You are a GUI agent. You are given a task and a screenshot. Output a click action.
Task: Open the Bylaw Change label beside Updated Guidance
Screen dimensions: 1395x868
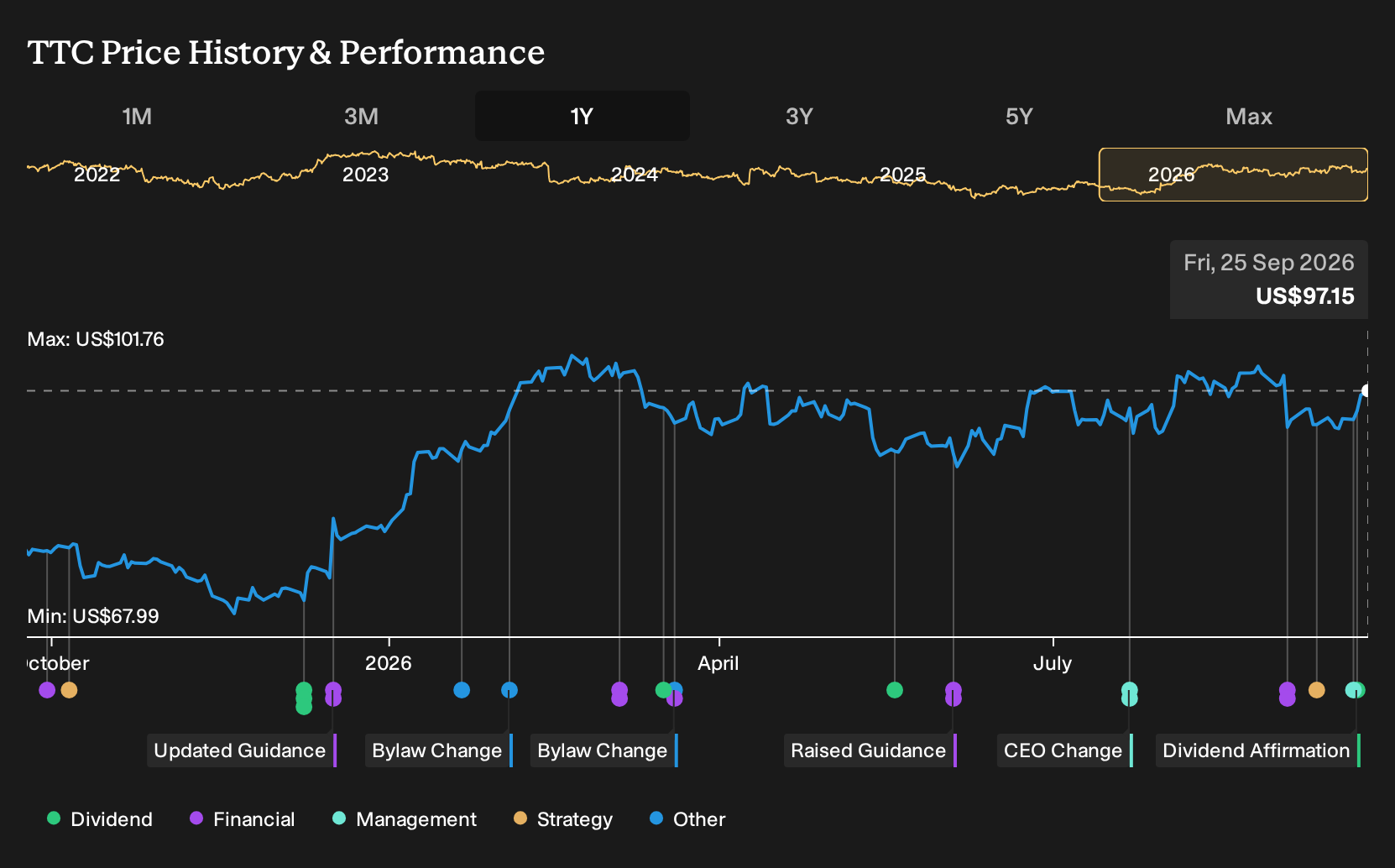tap(438, 750)
